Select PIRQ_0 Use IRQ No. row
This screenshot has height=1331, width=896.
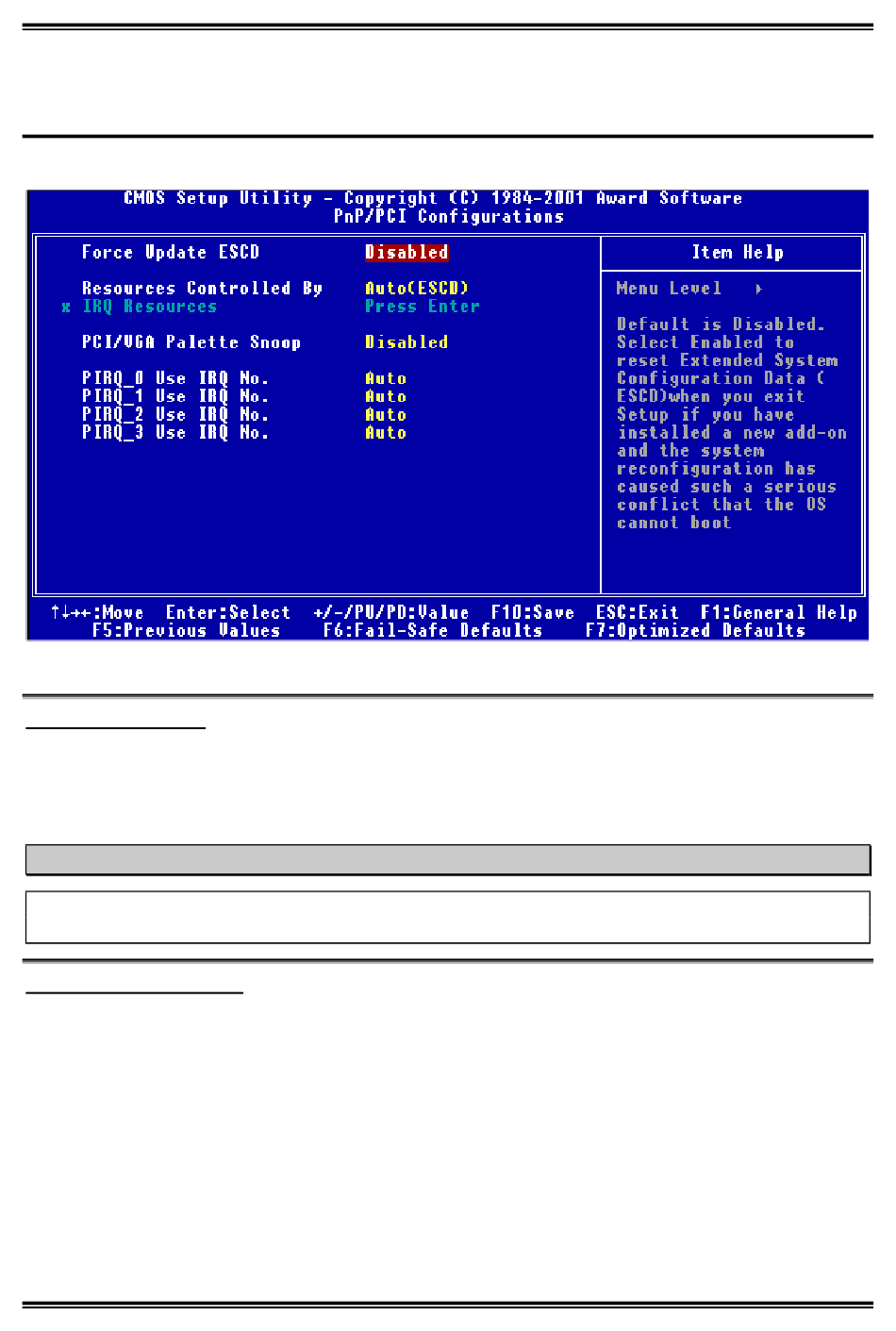click(x=175, y=378)
